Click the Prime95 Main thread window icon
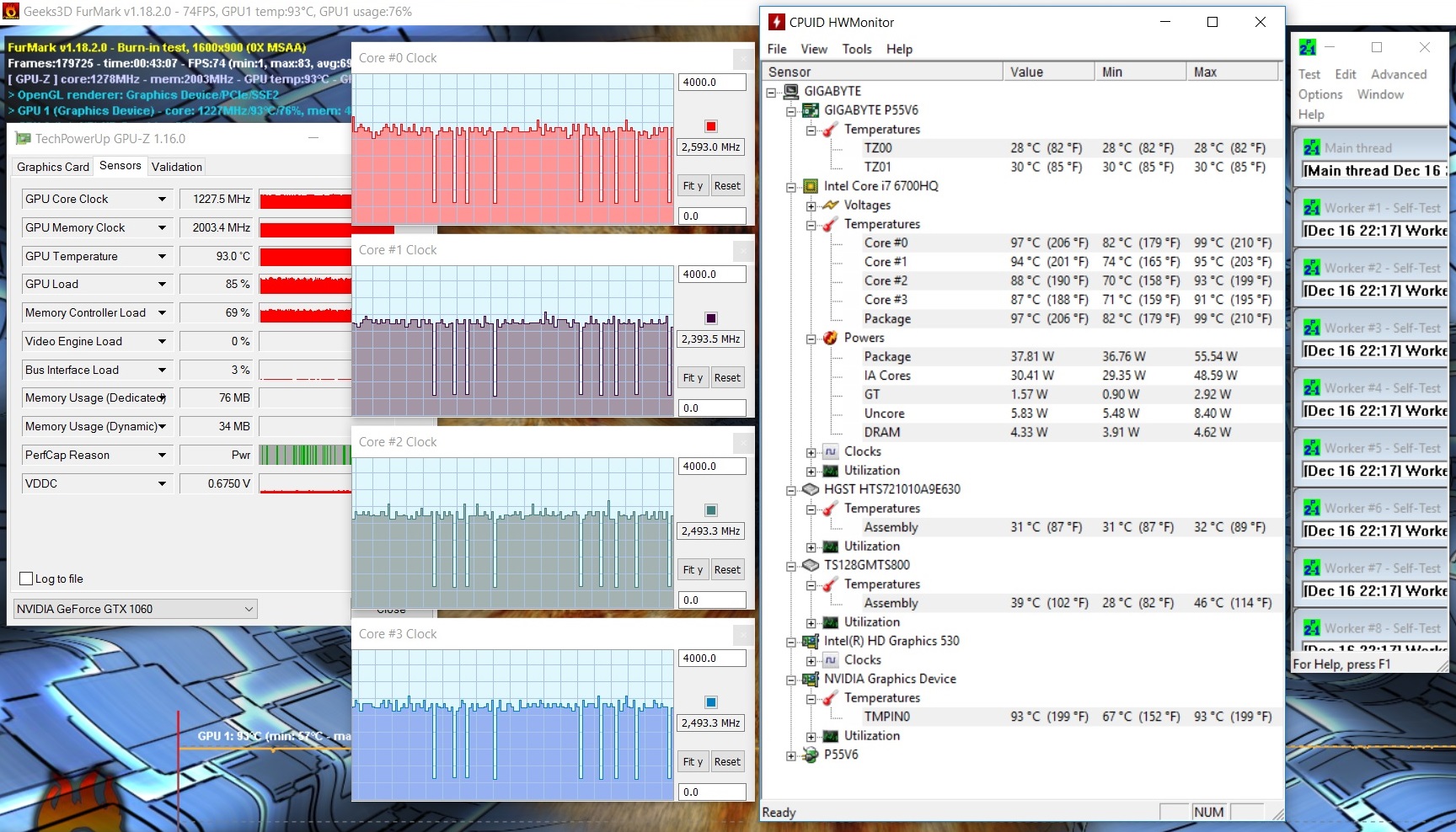The width and height of the screenshot is (1456, 832). pos(1312,148)
